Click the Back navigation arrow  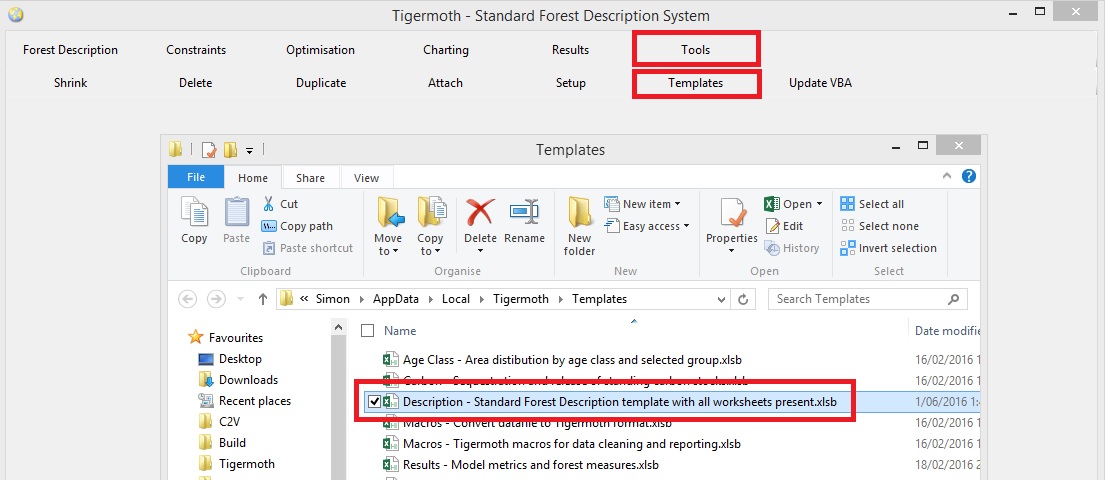pos(187,299)
